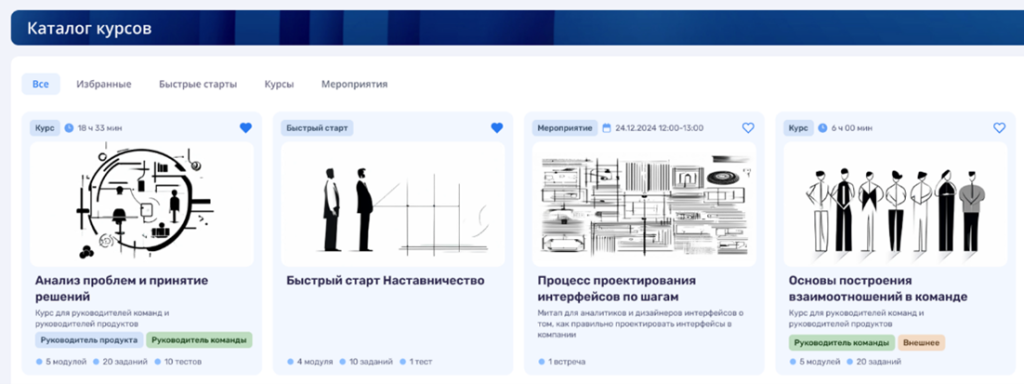The width and height of the screenshot is (1024, 384).
Task: Click the Курс badge with 6 ч 00 мин
Action: [x=799, y=128]
